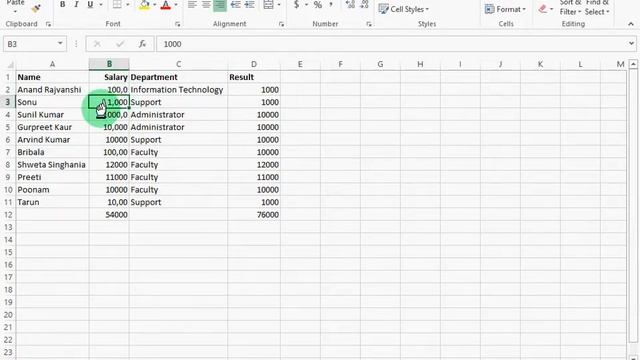Select salary total 54000 cell
Viewport: 640px width, 360px height.
[x=109, y=215]
